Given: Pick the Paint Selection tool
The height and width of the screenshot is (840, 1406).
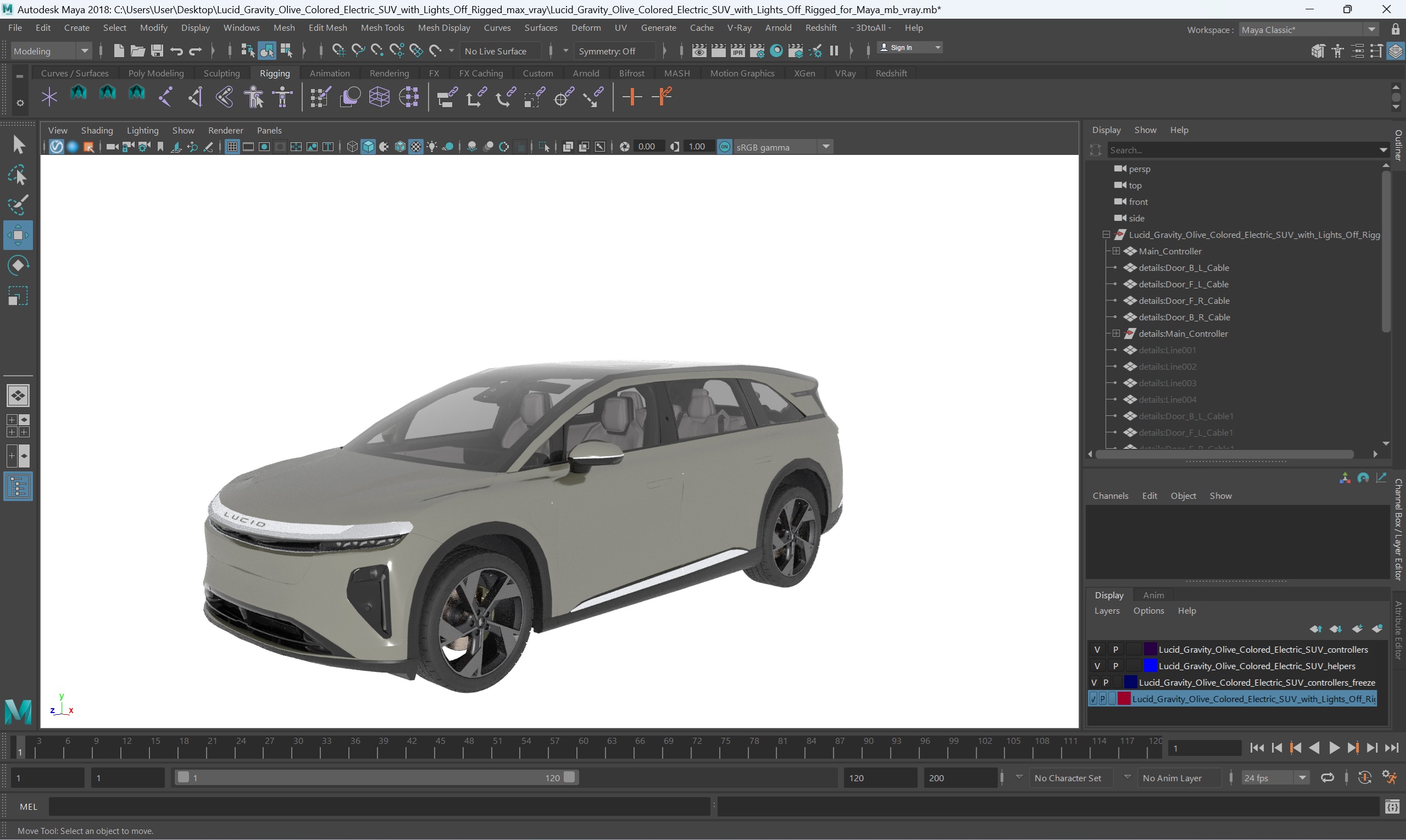Looking at the screenshot, I should (x=18, y=205).
